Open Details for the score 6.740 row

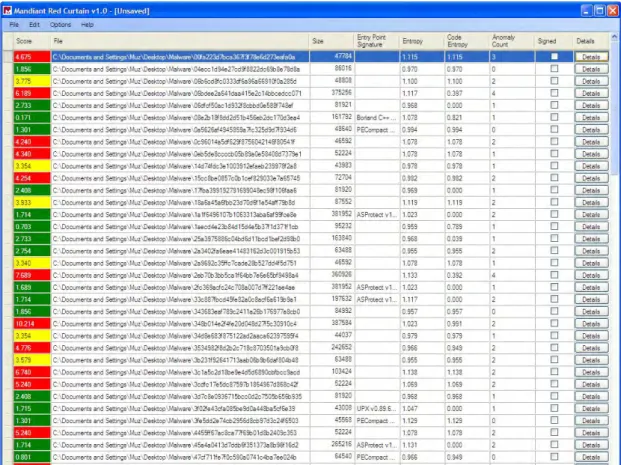tap(591, 372)
